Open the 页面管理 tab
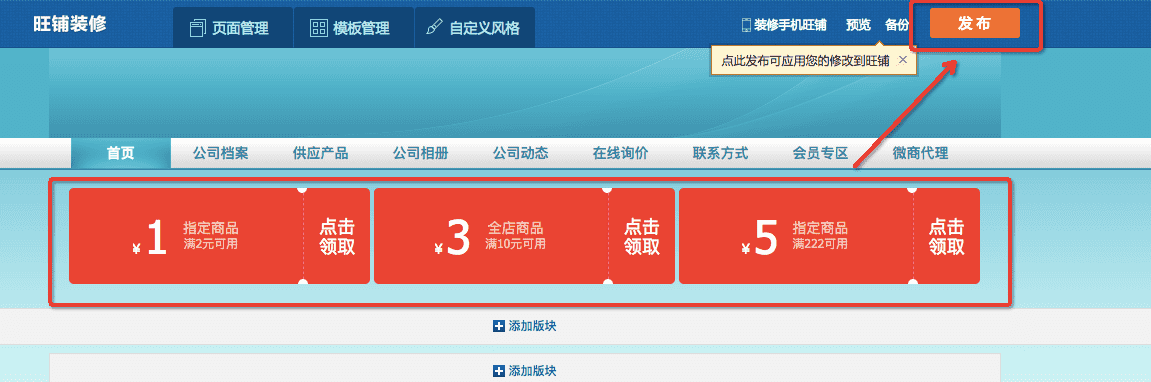This screenshot has height=382, width=1151. click(233, 28)
